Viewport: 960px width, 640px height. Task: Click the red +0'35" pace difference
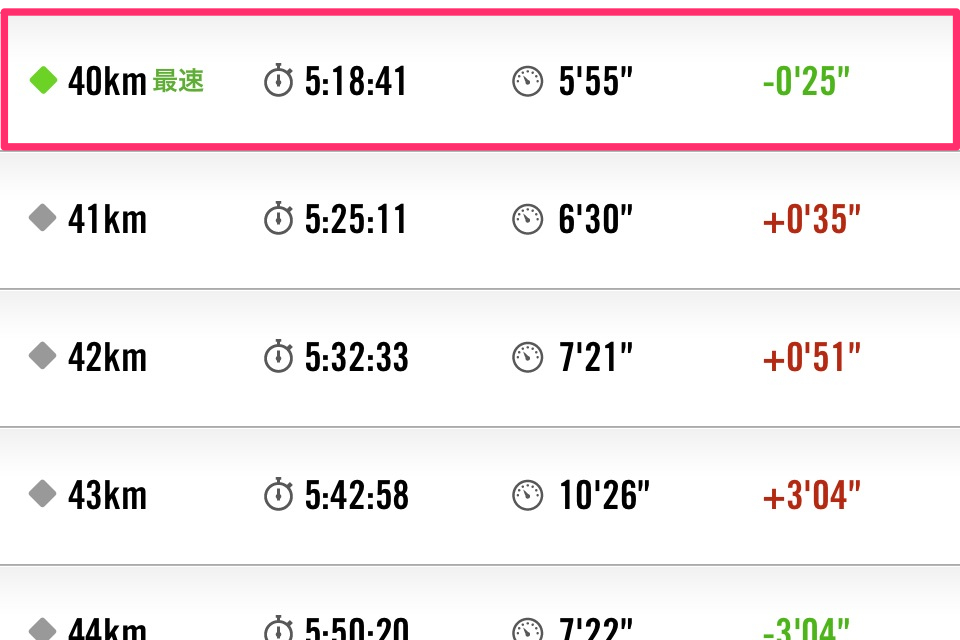[812, 219]
